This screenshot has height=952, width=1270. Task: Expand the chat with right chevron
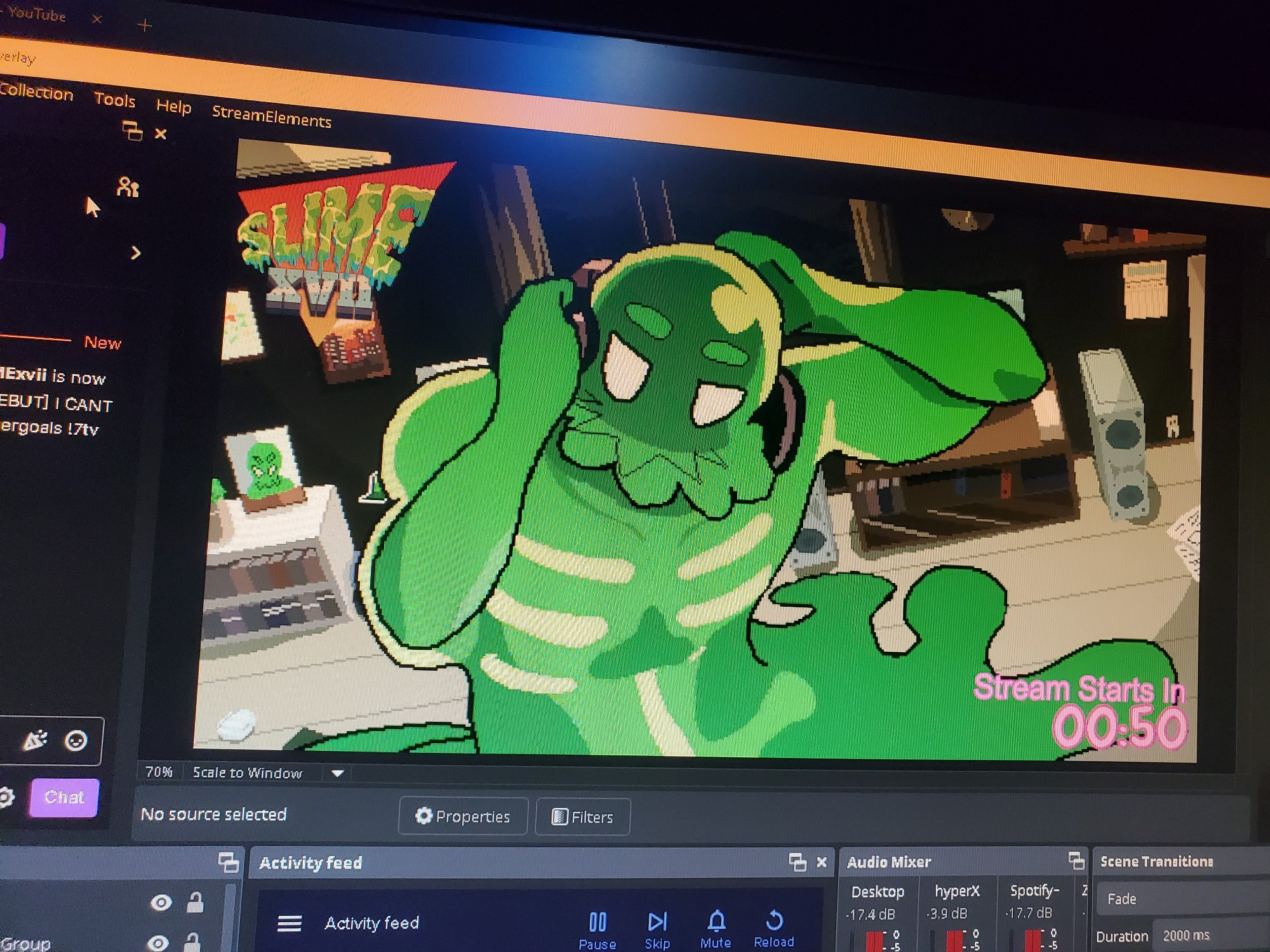click(x=135, y=253)
